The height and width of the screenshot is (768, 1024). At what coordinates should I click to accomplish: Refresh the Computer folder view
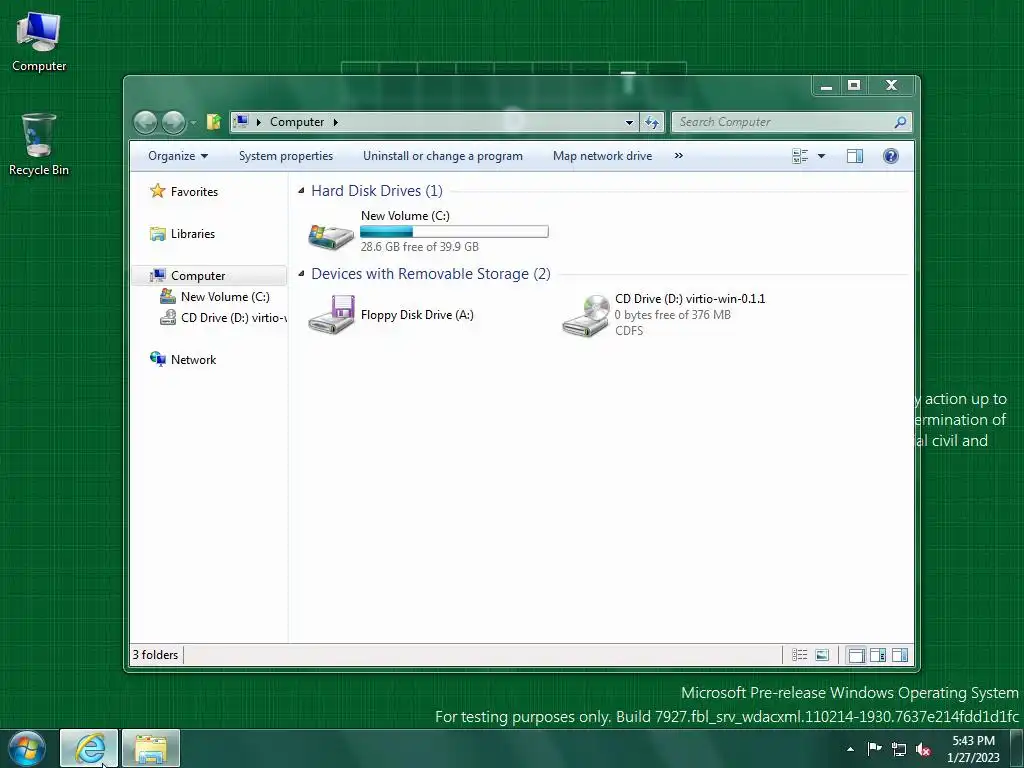point(652,122)
